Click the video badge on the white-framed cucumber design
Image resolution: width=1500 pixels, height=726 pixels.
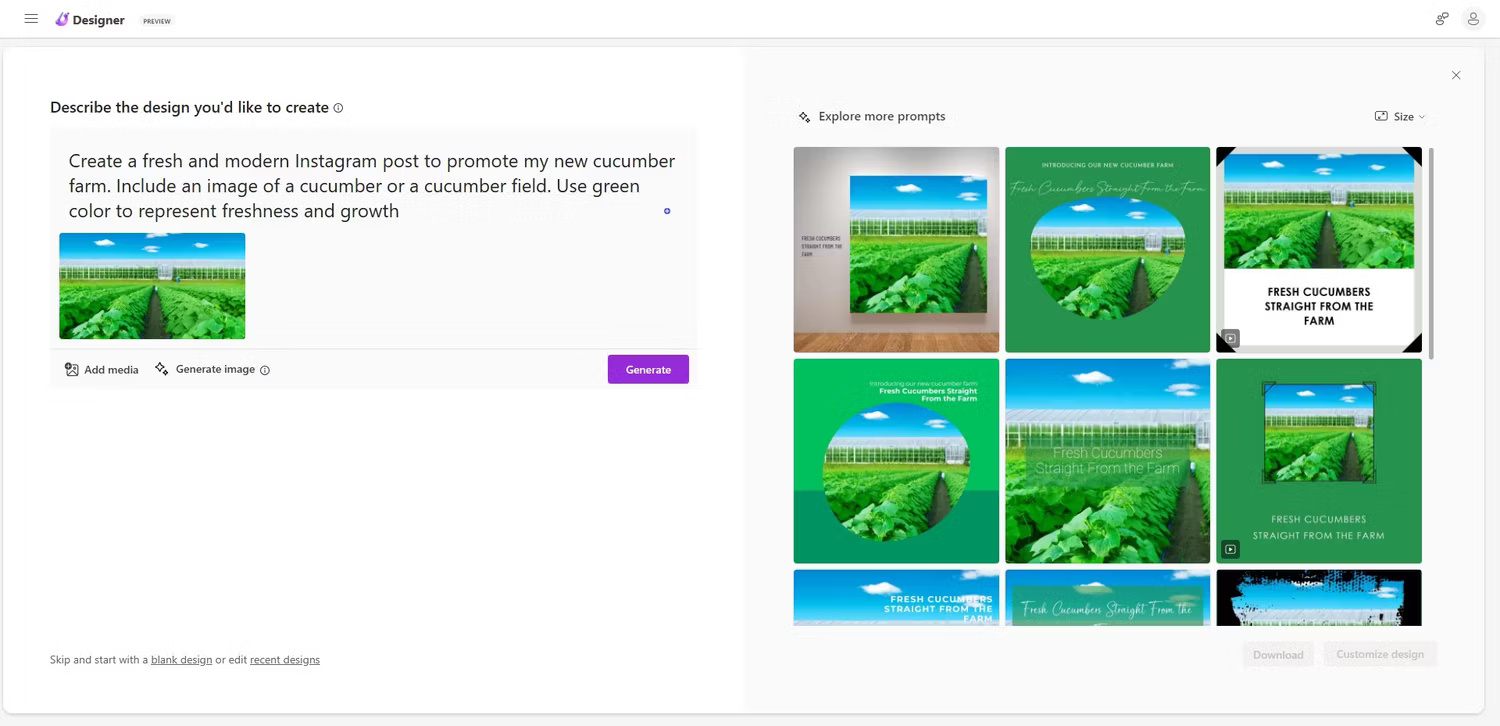1230,338
